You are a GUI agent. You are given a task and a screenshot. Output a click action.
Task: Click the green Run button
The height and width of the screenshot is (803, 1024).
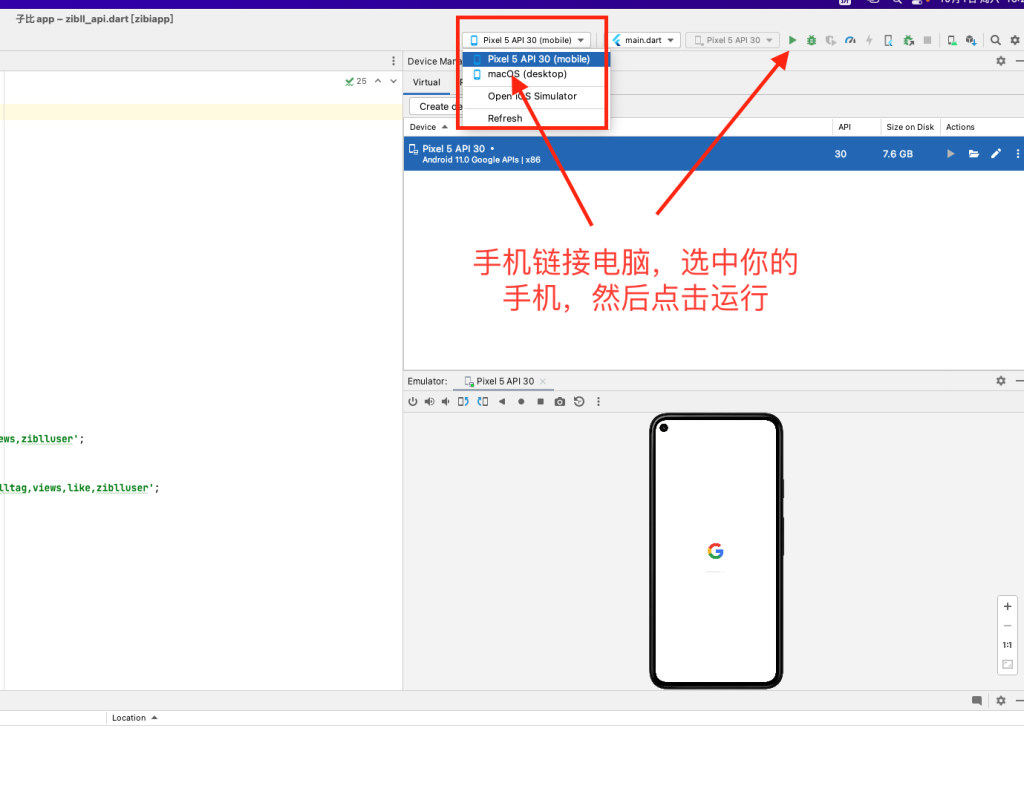pyautogui.click(x=792, y=40)
